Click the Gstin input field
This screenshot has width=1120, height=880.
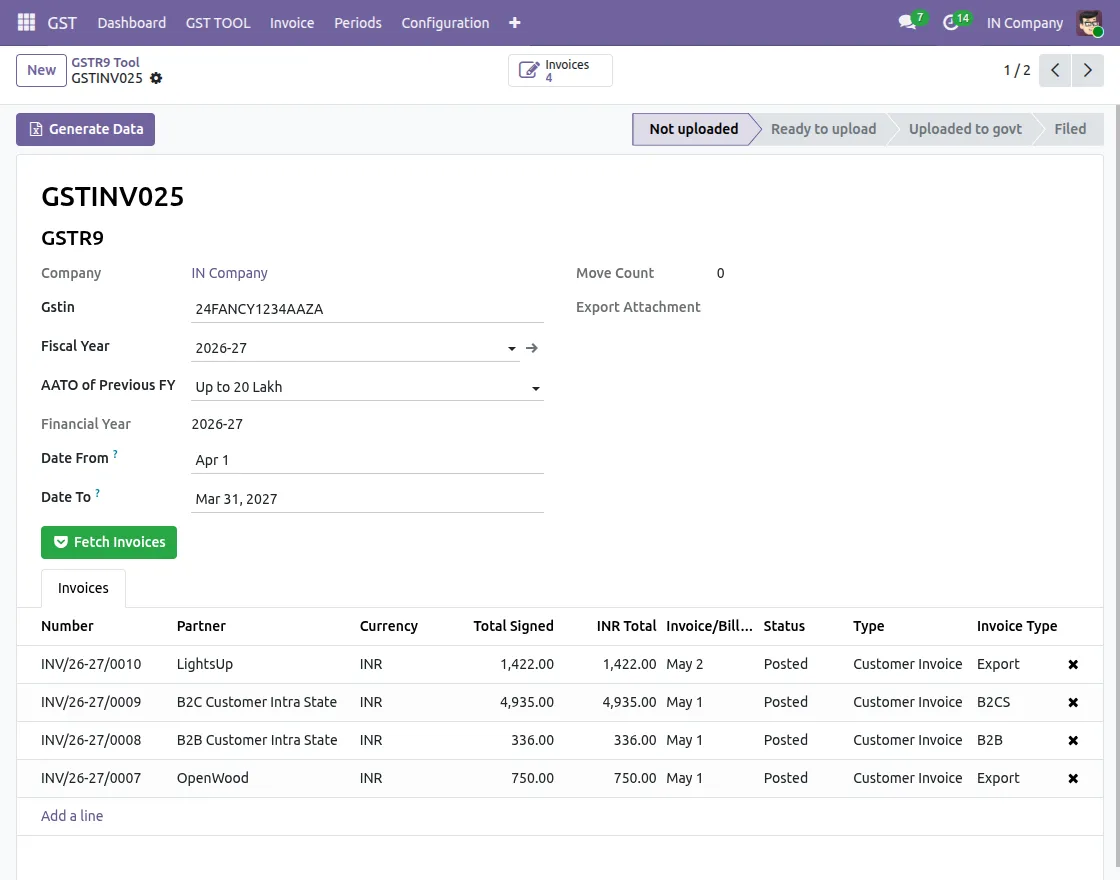point(367,309)
